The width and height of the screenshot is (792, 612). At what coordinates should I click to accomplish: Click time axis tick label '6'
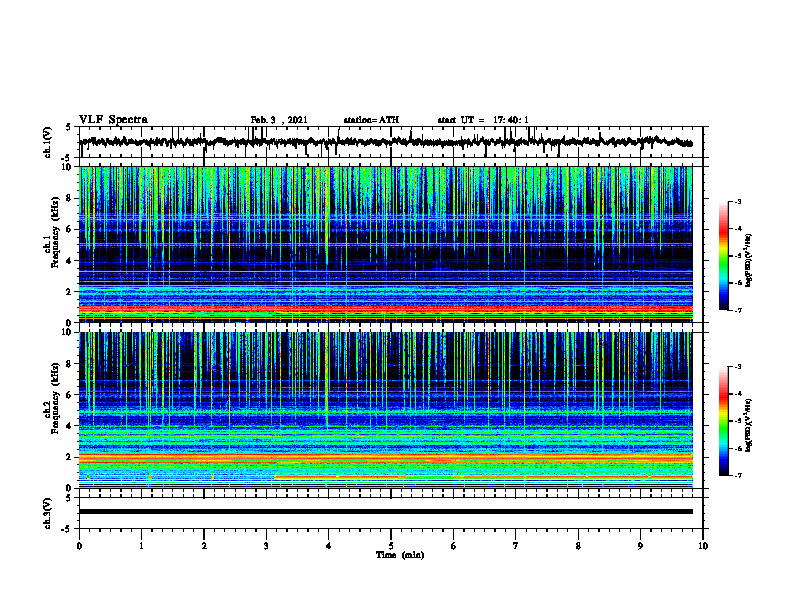coord(454,546)
